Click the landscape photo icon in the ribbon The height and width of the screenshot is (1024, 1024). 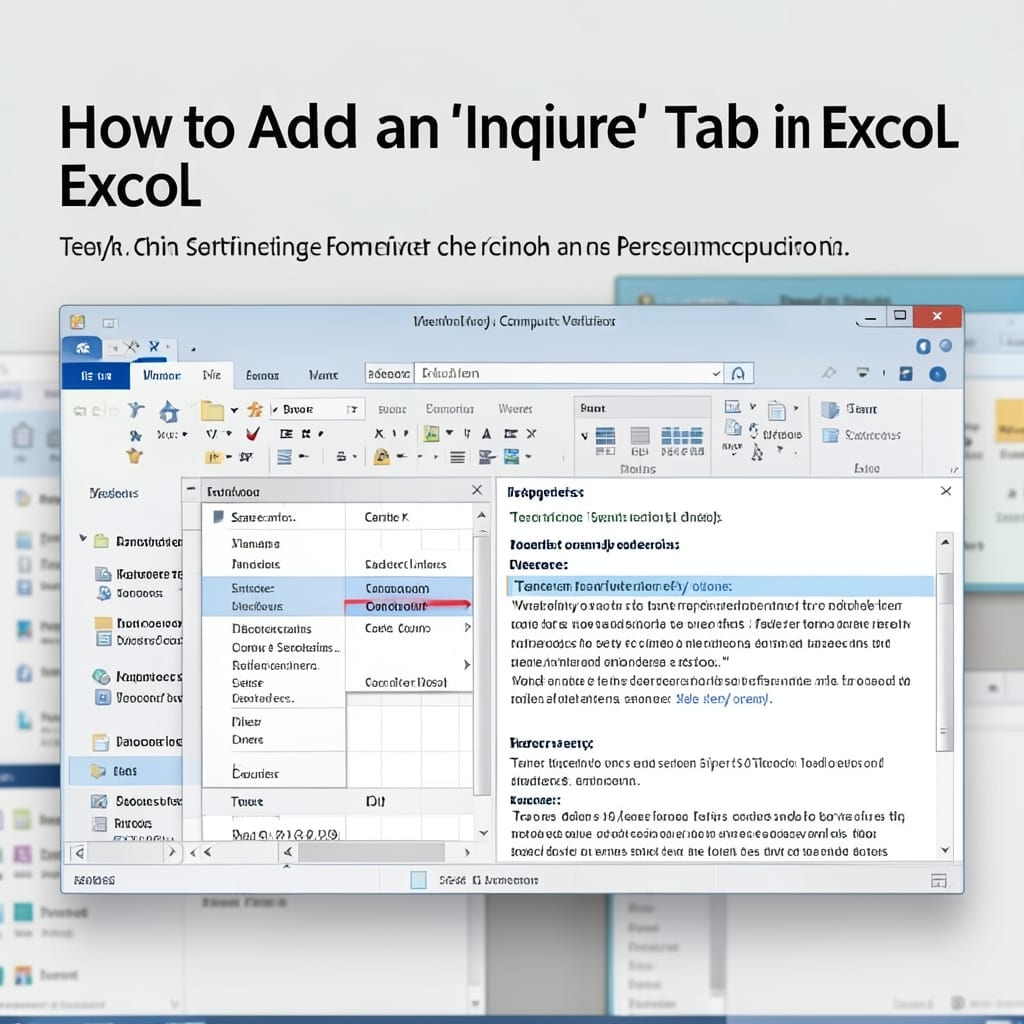pos(511,456)
